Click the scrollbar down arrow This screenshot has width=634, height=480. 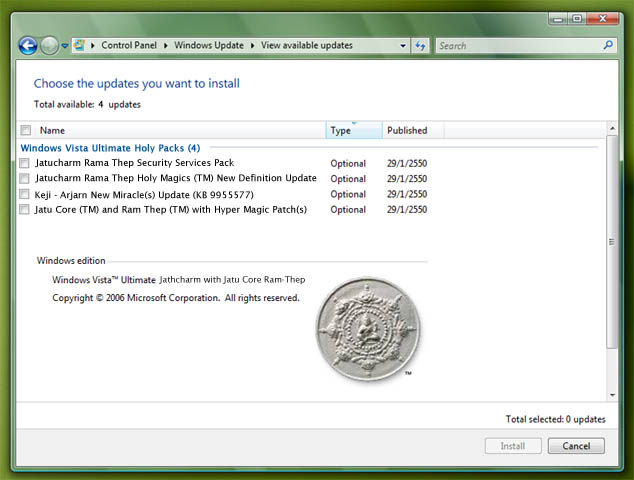(612, 395)
